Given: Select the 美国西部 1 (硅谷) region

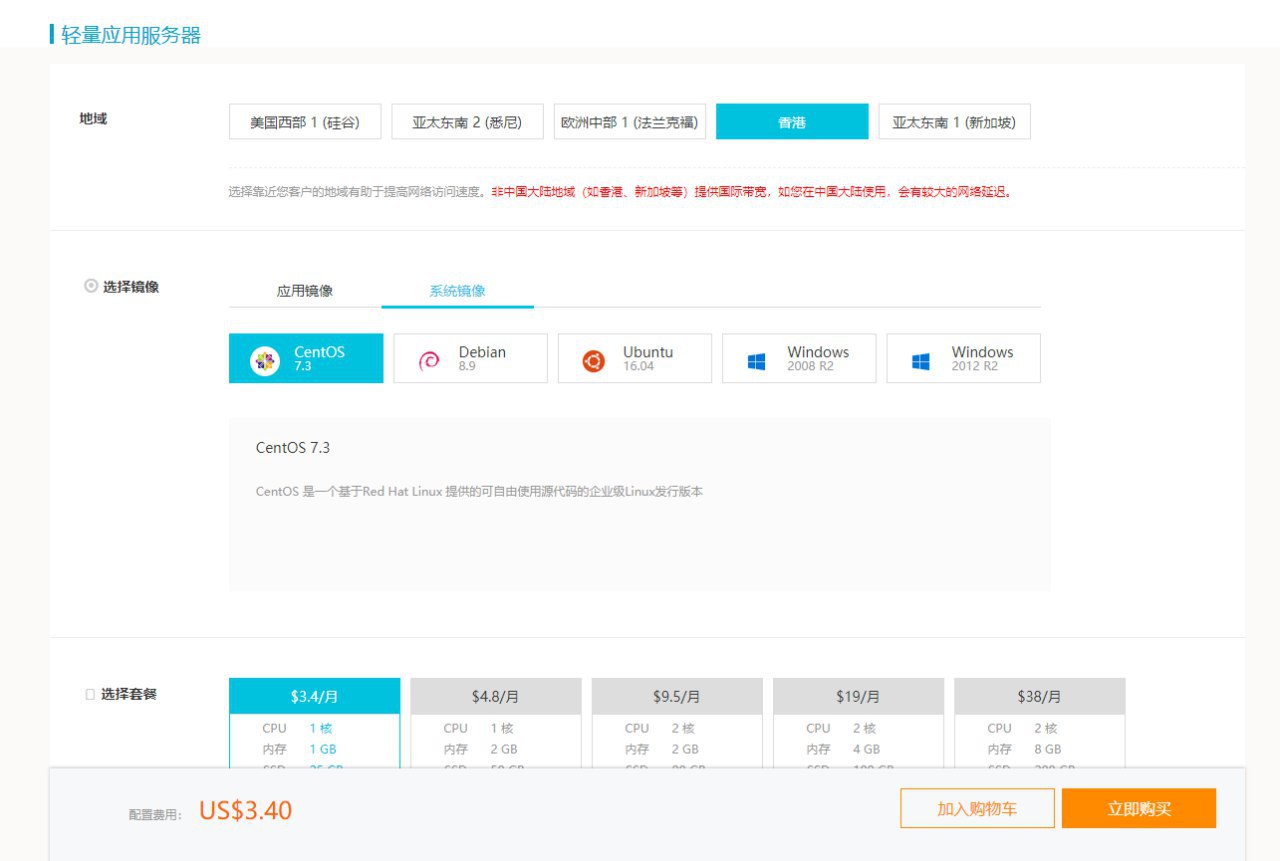Looking at the screenshot, I should pos(305,122).
